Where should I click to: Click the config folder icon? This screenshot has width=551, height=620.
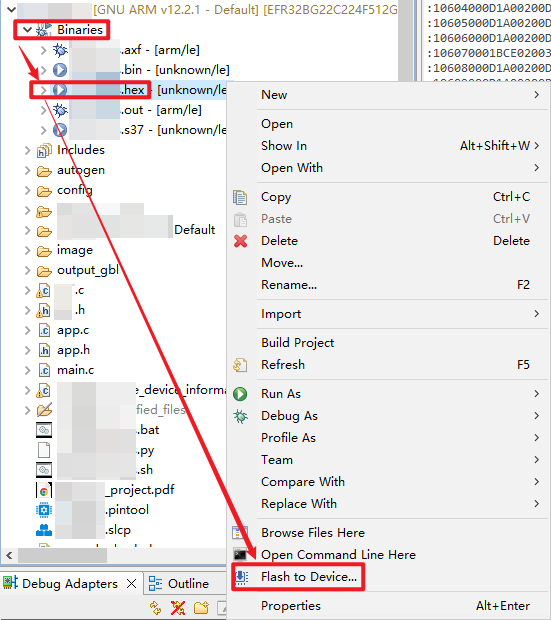click(44, 191)
